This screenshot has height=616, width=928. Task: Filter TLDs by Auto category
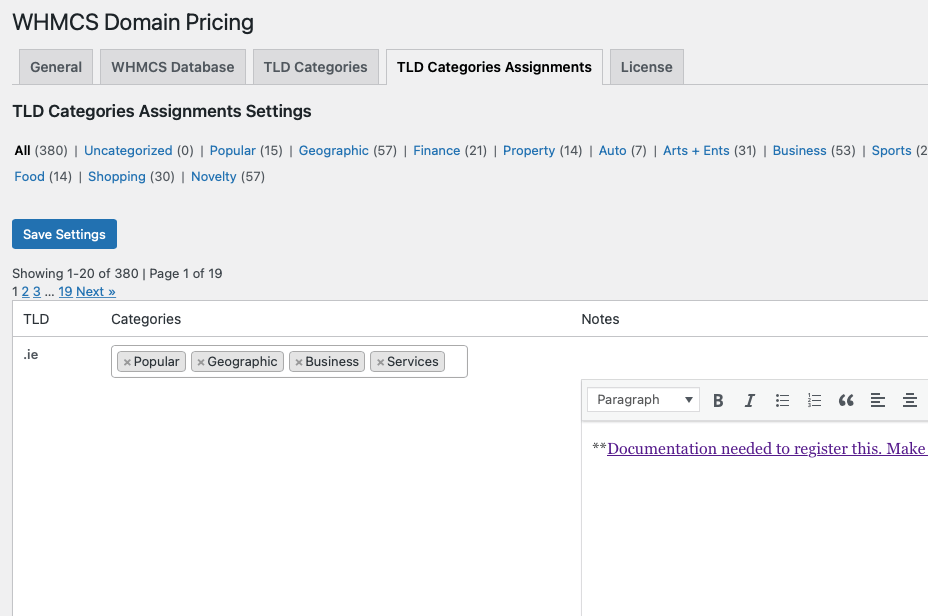click(x=613, y=151)
